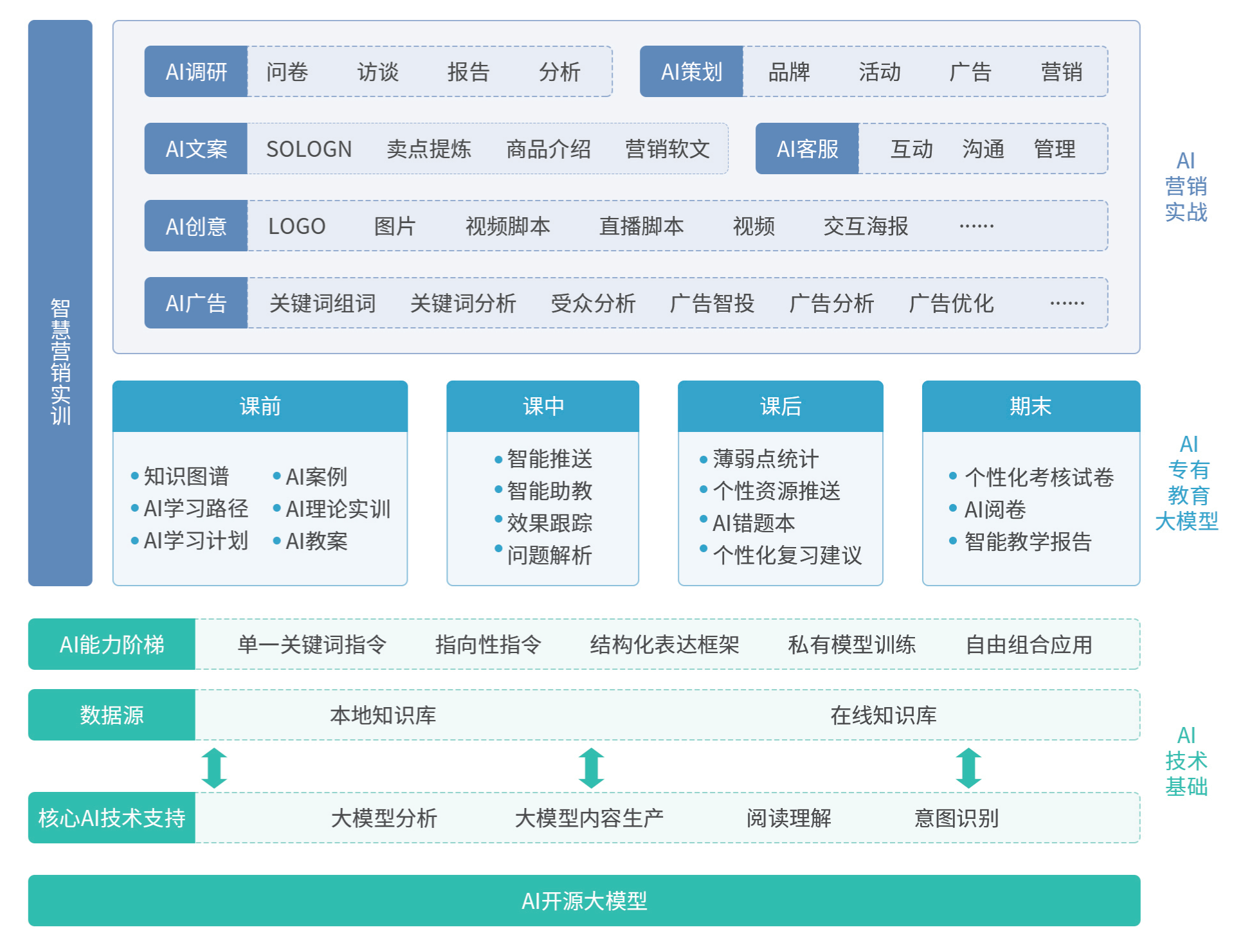The height and width of the screenshot is (952, 1234).
Task: Click 单一关键词指令 in AI能力阶梯 row
Action: (312, 645)
